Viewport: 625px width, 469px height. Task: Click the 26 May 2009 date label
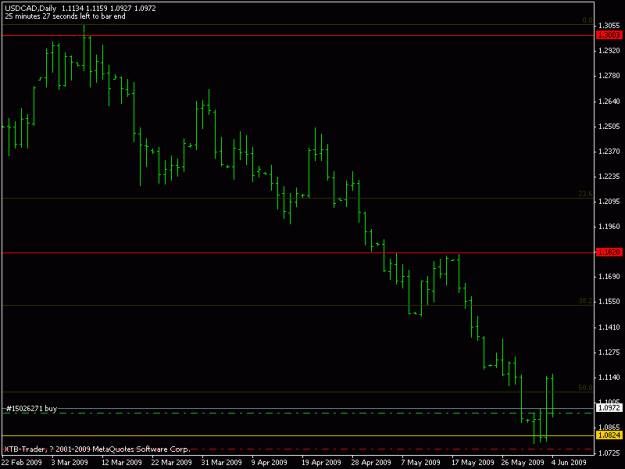point(523,462)
